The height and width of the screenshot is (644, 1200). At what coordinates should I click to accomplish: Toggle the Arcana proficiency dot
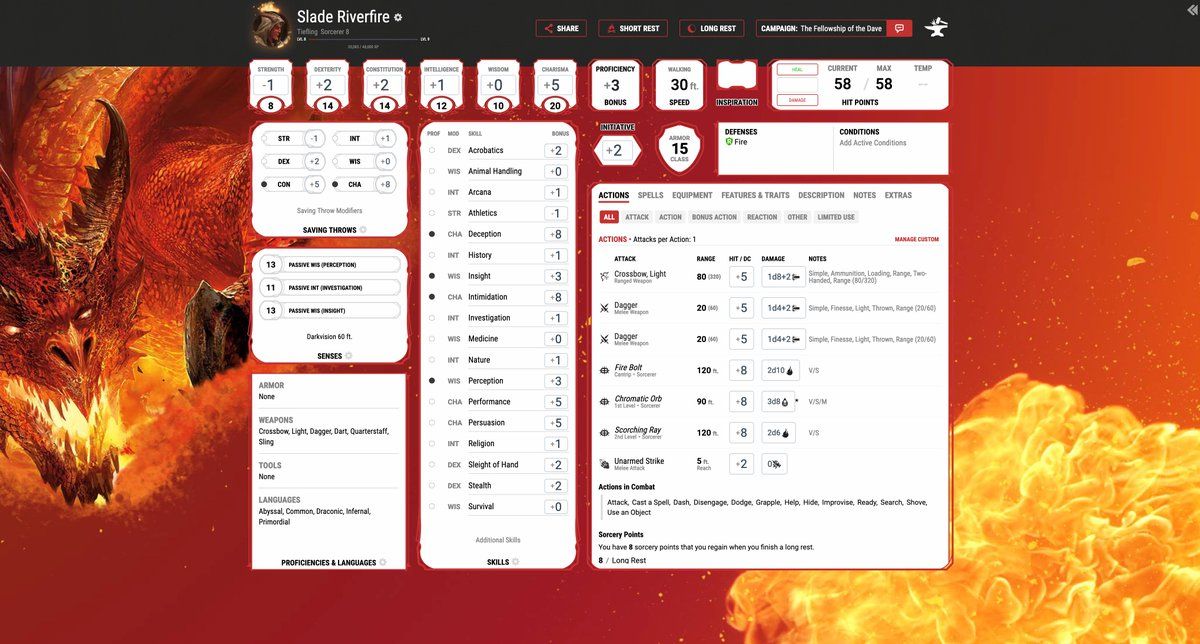click(432, 192)
